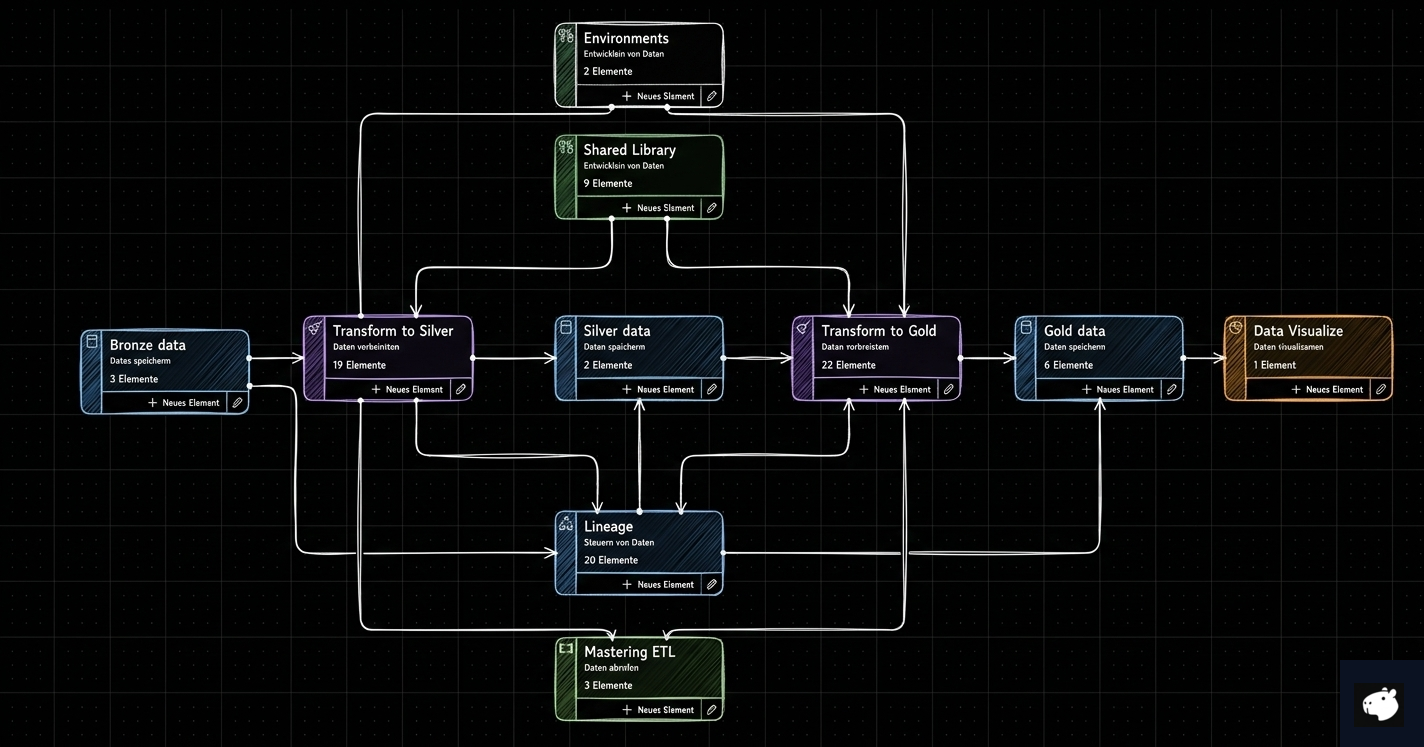1424x747 pixels.
Task: Click the Transform to Silver type icon
Action: [315, 328]
